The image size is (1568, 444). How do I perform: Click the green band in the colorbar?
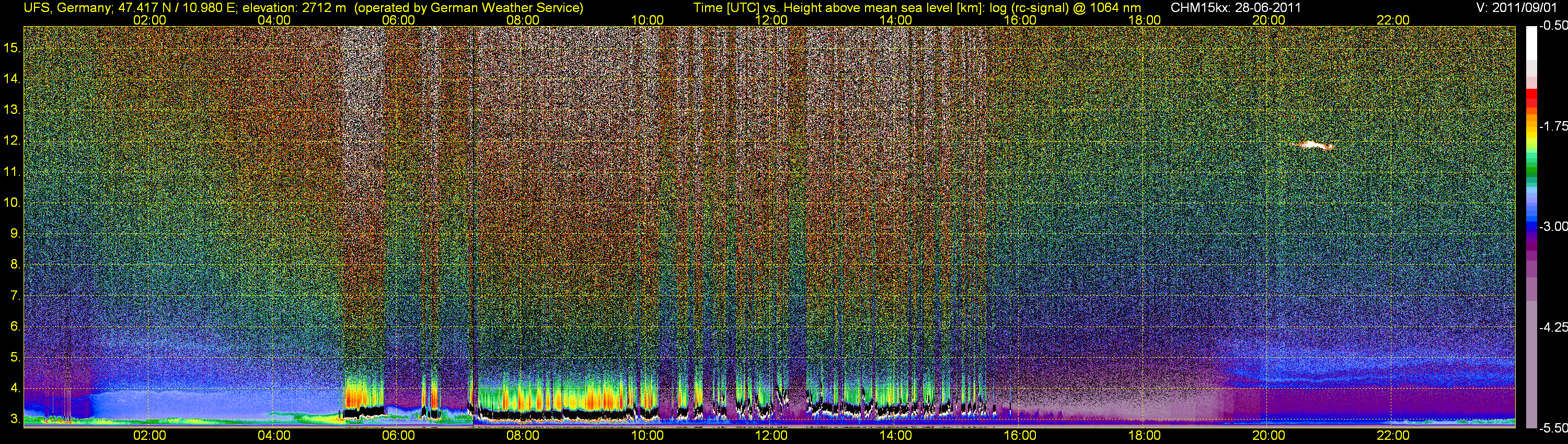[x=1531, y=173]
